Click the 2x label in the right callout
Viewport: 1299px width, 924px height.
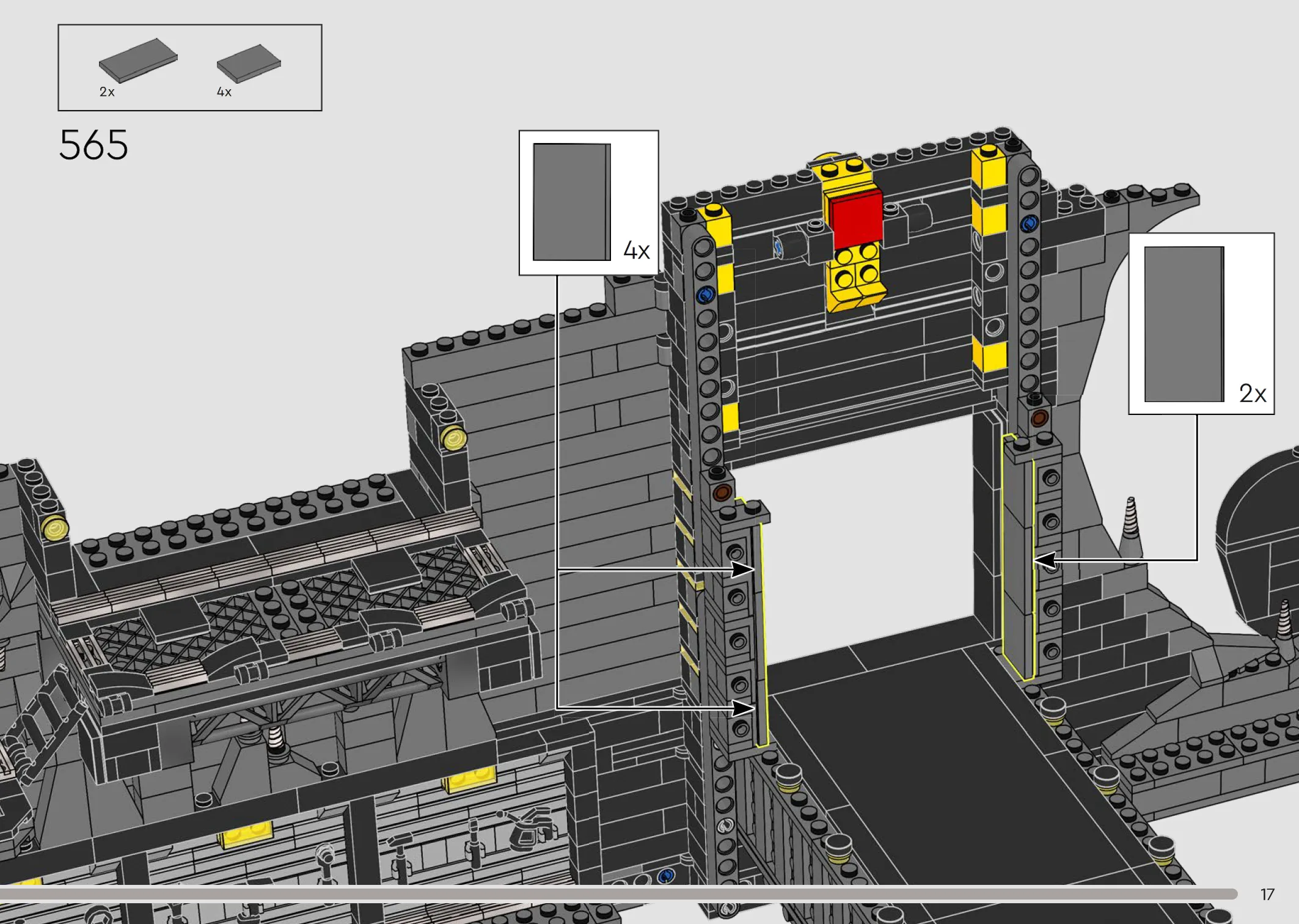1253,393
